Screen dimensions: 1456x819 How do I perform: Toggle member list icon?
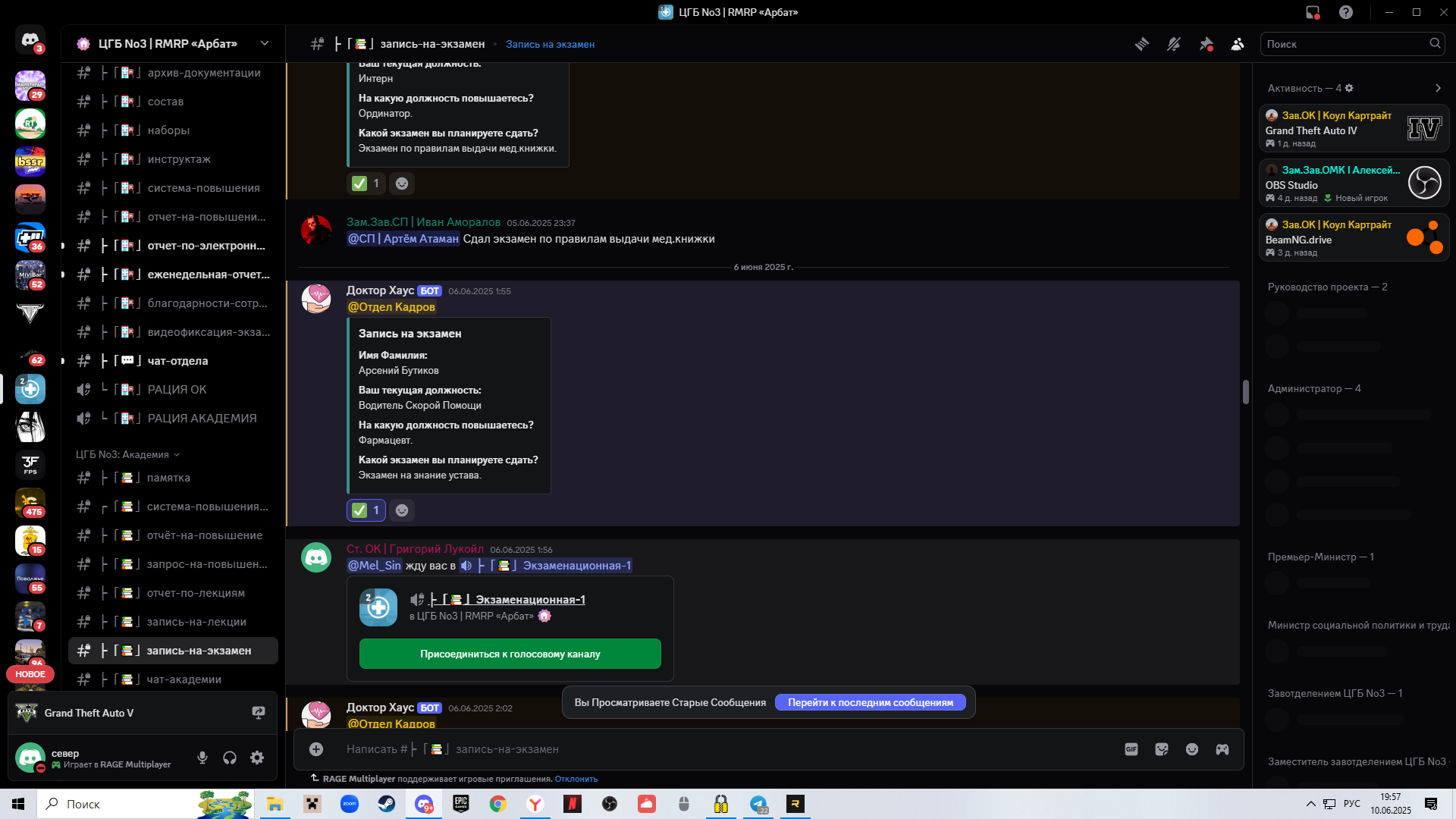[x=1238, y=44]
